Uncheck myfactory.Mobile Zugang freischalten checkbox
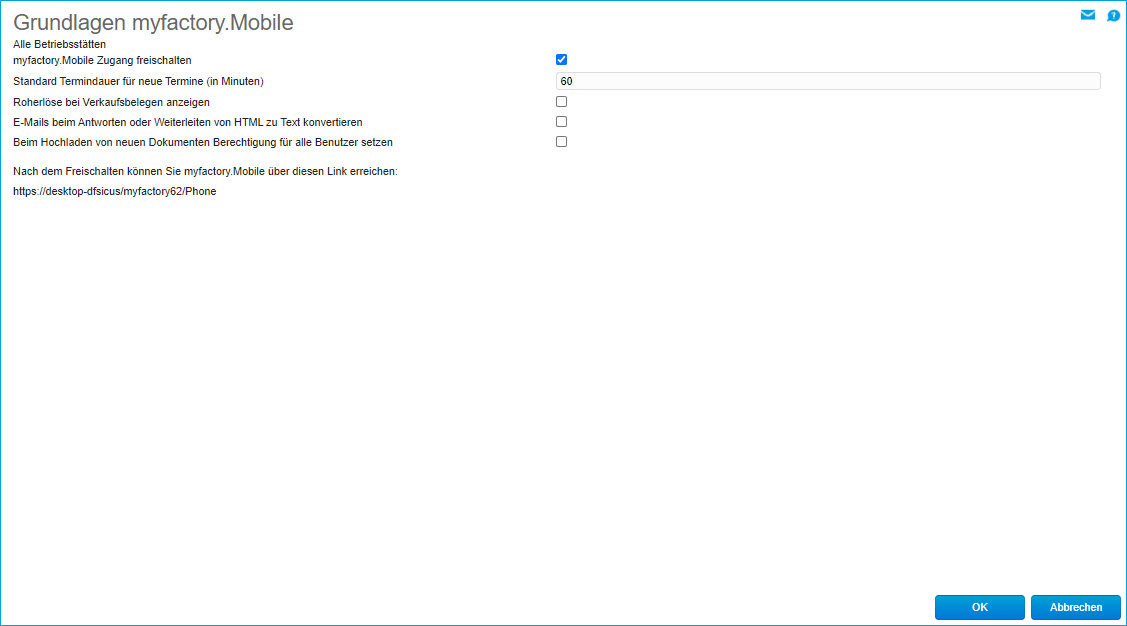 coord(561,60)
